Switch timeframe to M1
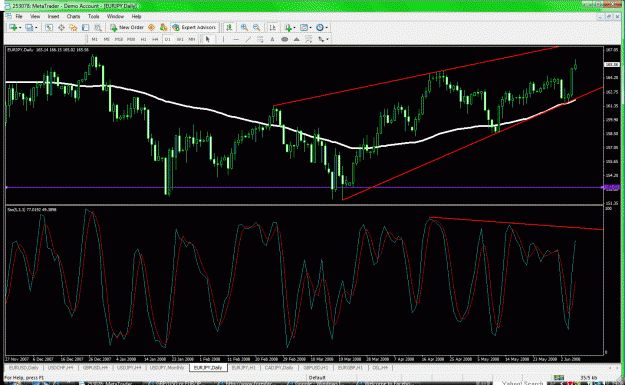Screen dimensions: 625x385 pos(94,39)
